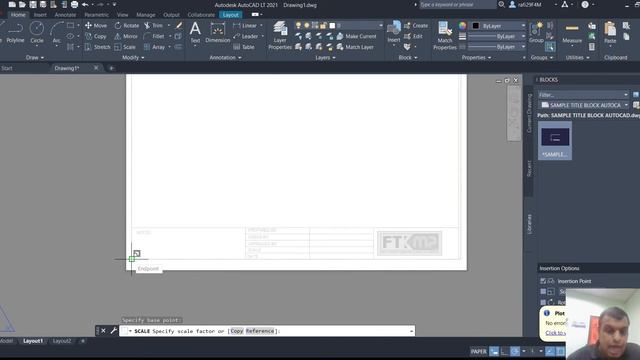
Task: Open the blocks Filter dropdown
Action: coord(625,95)
